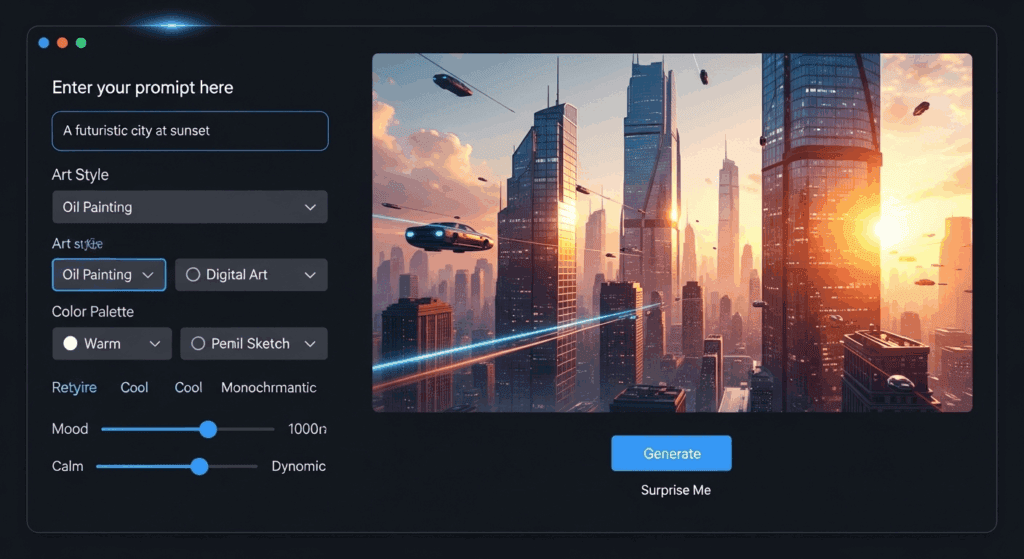Viewport: 1024px width, 559px height.
Task: Select the Retyire palette tab
Action: (74, 387)
